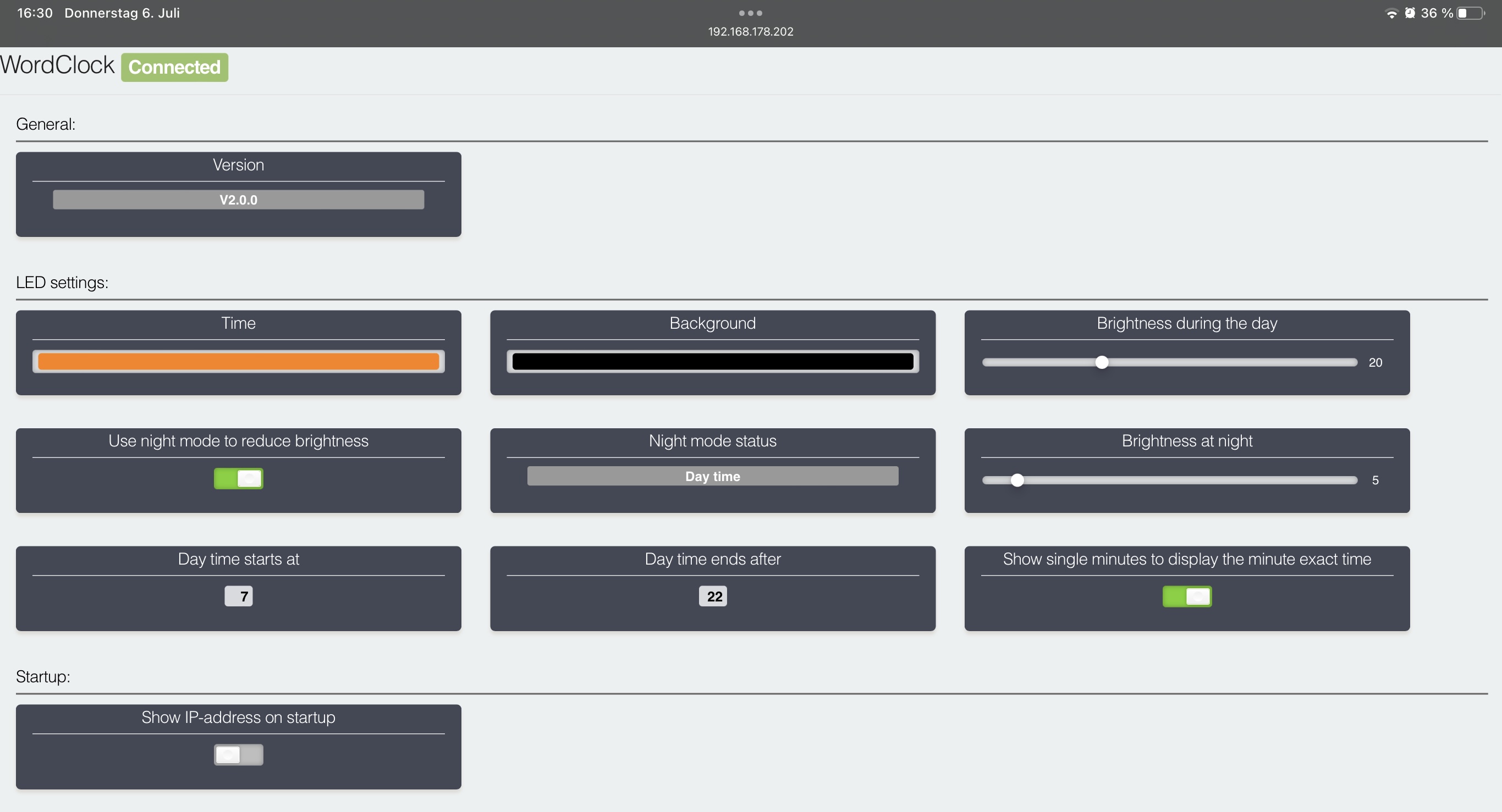Click the Day time ends after field
The height and width of the screenshot is (812, 1502).
tap(713, 596)
